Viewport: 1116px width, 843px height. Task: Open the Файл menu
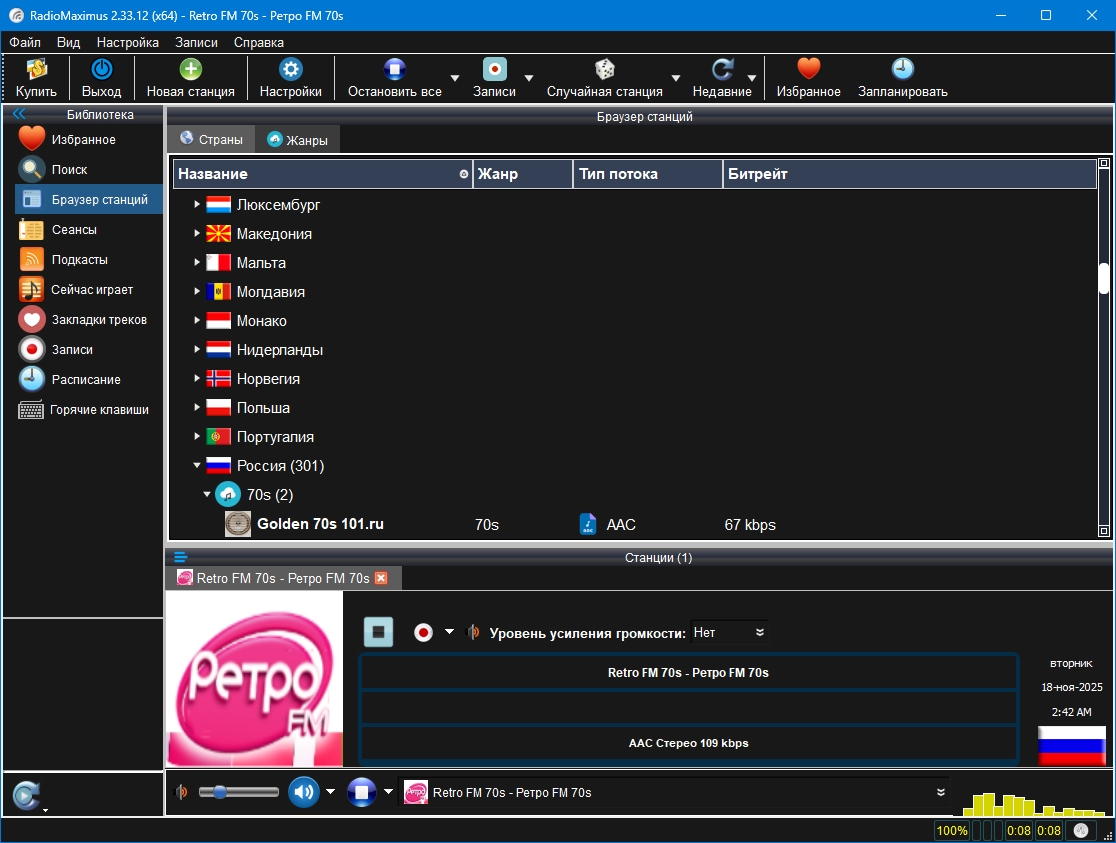25,42
